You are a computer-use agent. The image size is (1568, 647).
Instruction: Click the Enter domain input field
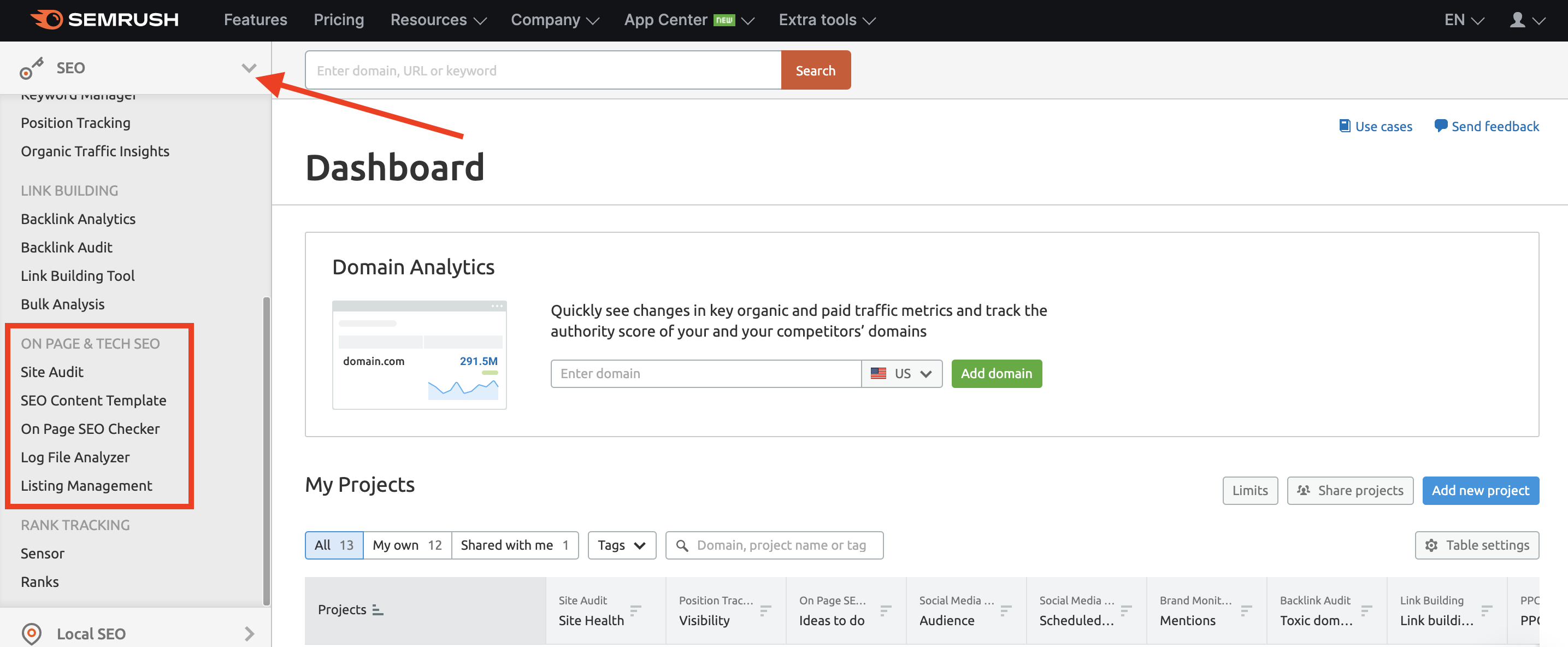706,373
